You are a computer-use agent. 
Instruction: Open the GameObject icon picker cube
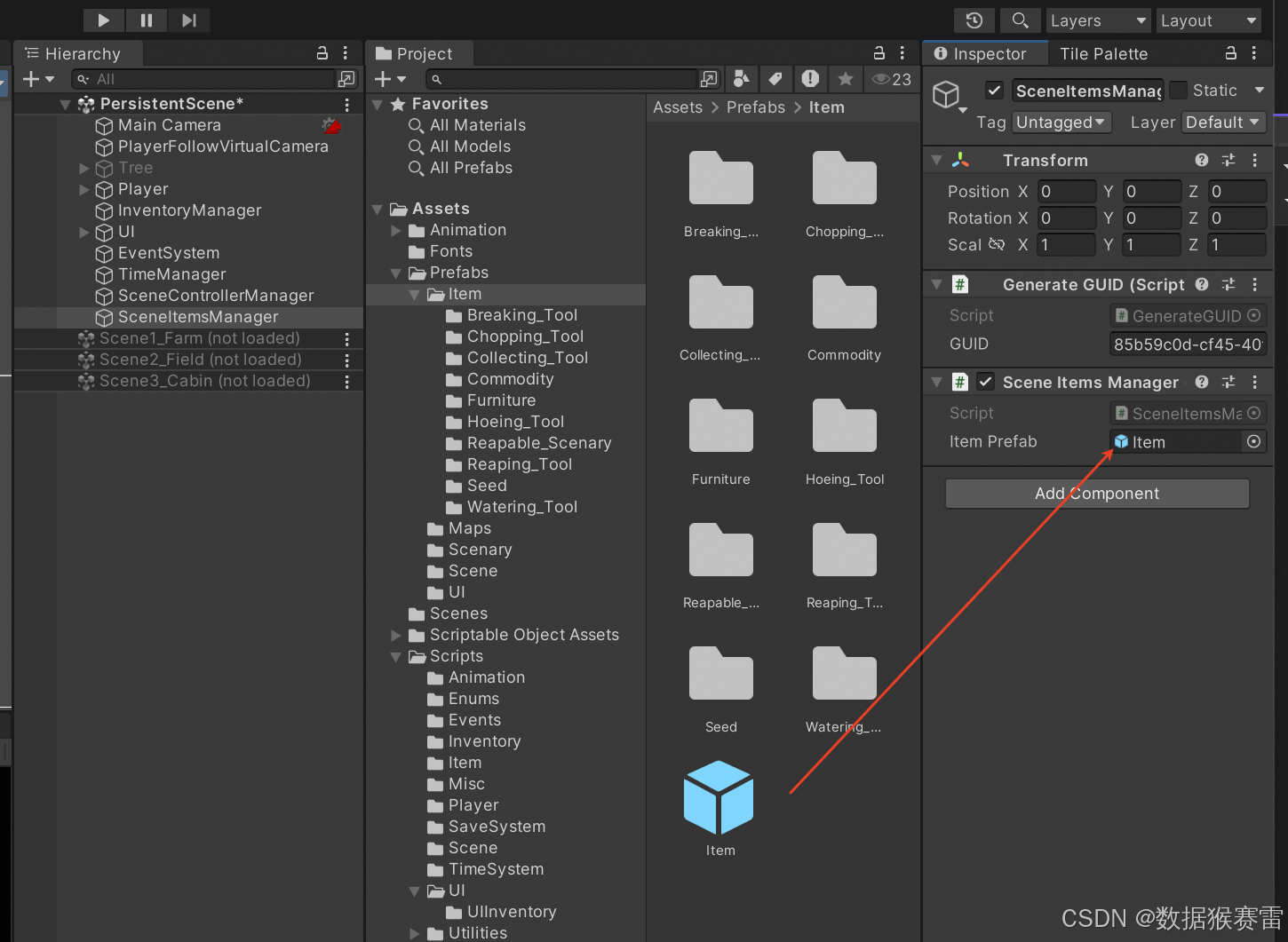click(949, 95)
